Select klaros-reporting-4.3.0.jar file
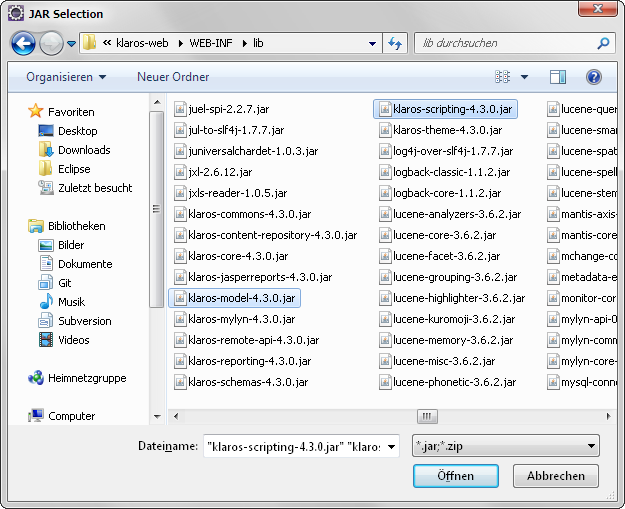The width and height of the screenshot is (625, 509). 243,361
